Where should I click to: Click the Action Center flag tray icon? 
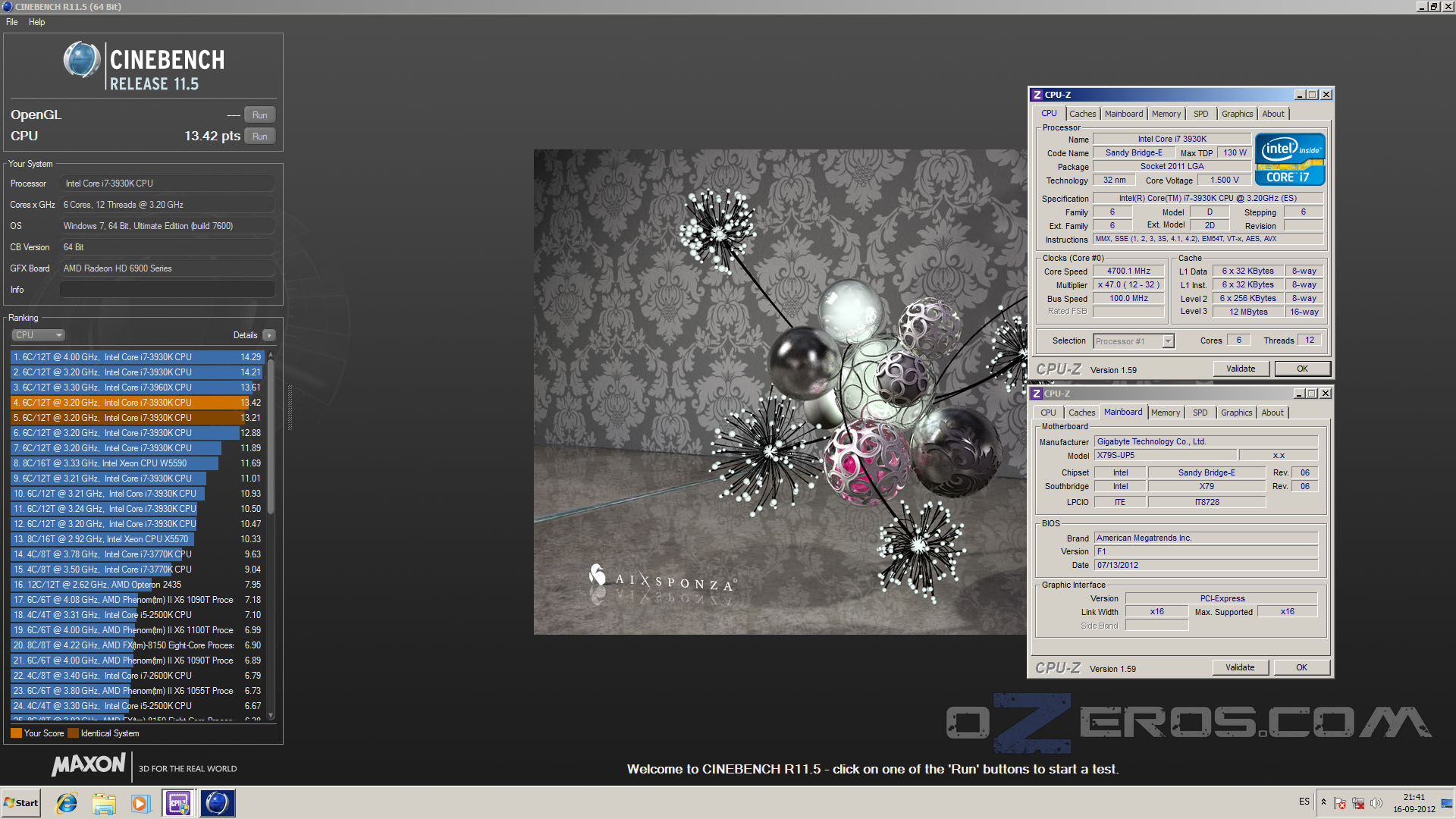coord(1340,802)
